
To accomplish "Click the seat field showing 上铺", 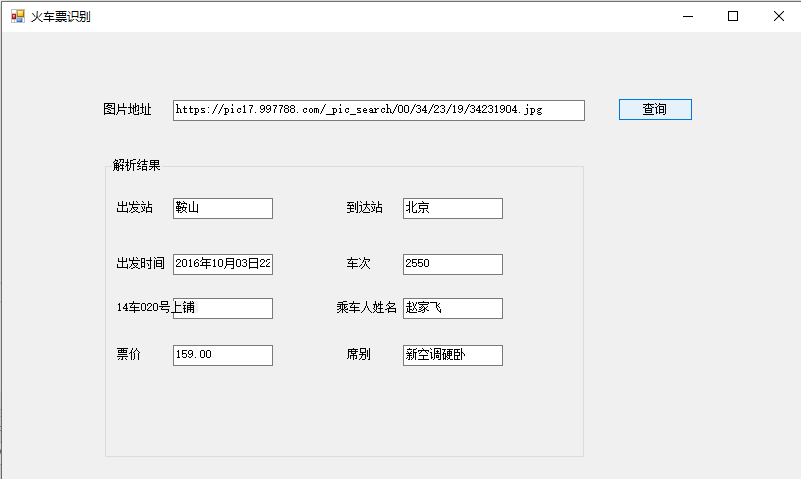I will coord(222,308).
